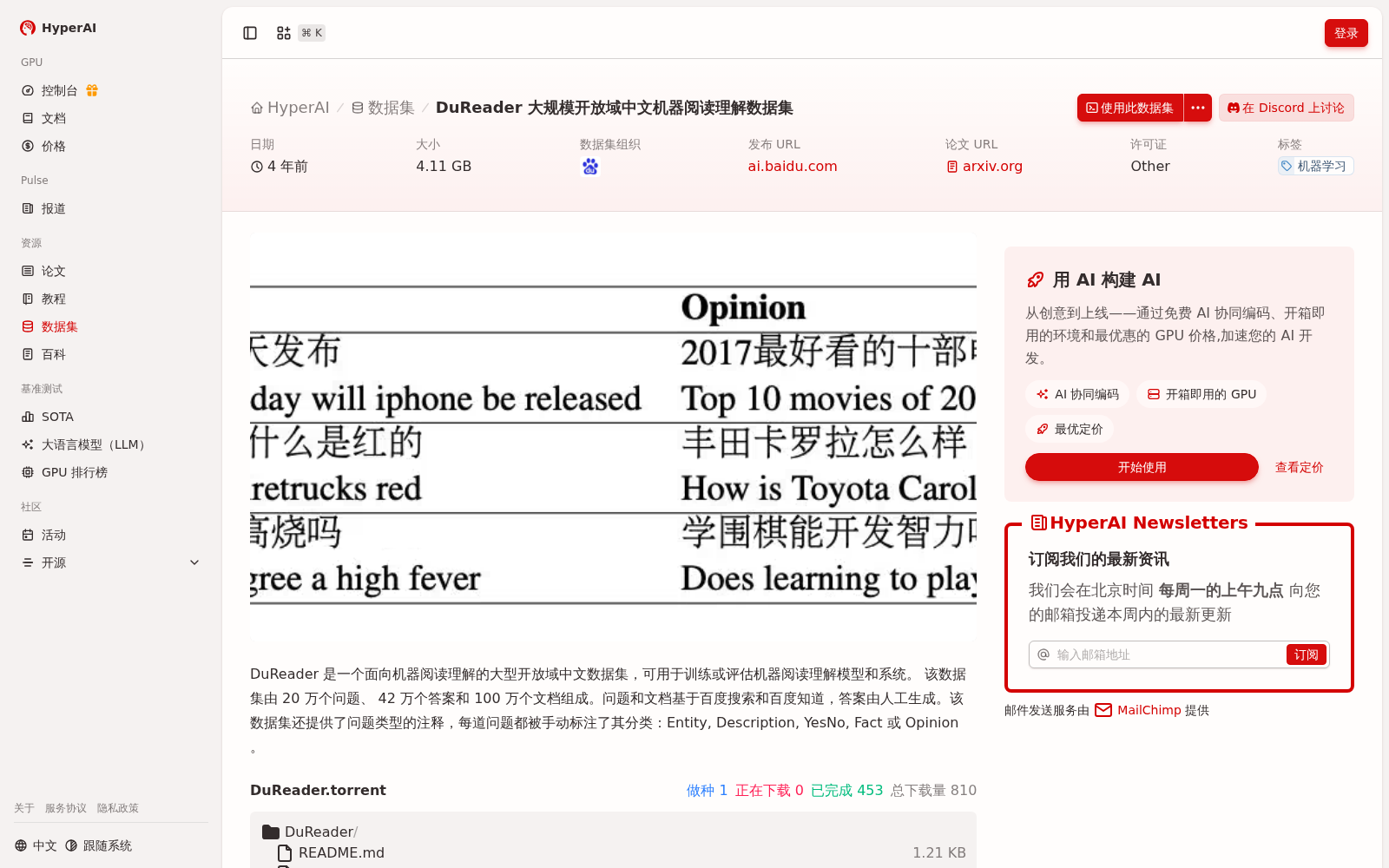Click the 服务协议 footer link
The image size is (1389, 868).
66,808
